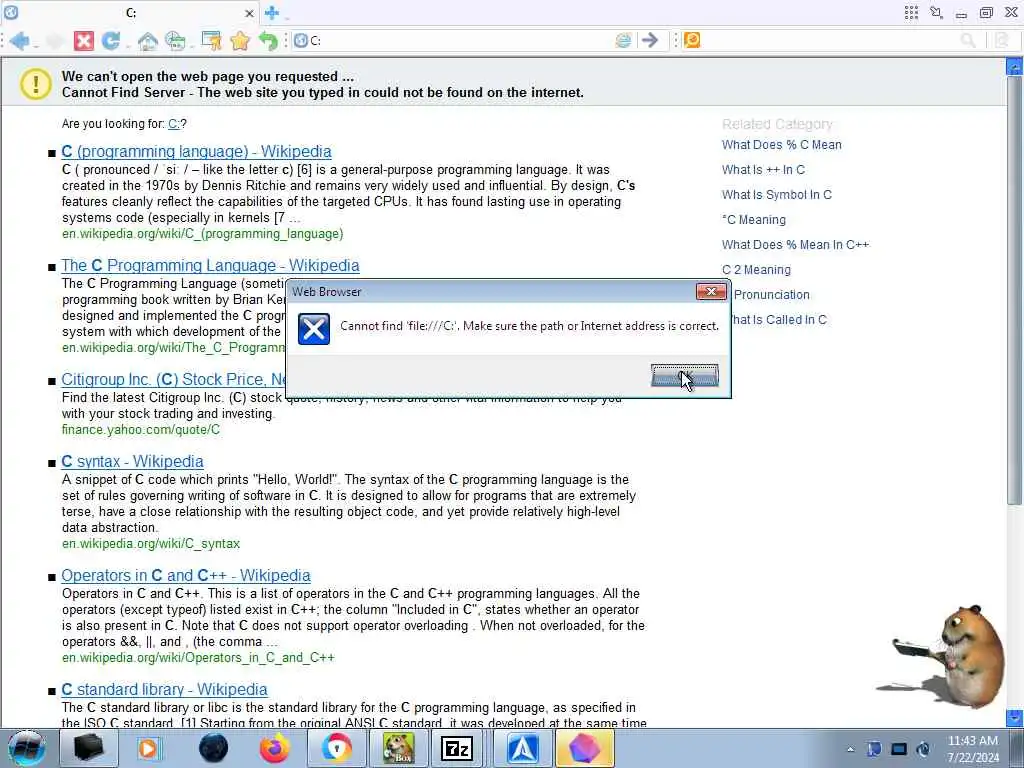Click the yellow warning exclamation icon
Image resolution: width=1024 pixels, height=768 pixels.
click(35, 84)
